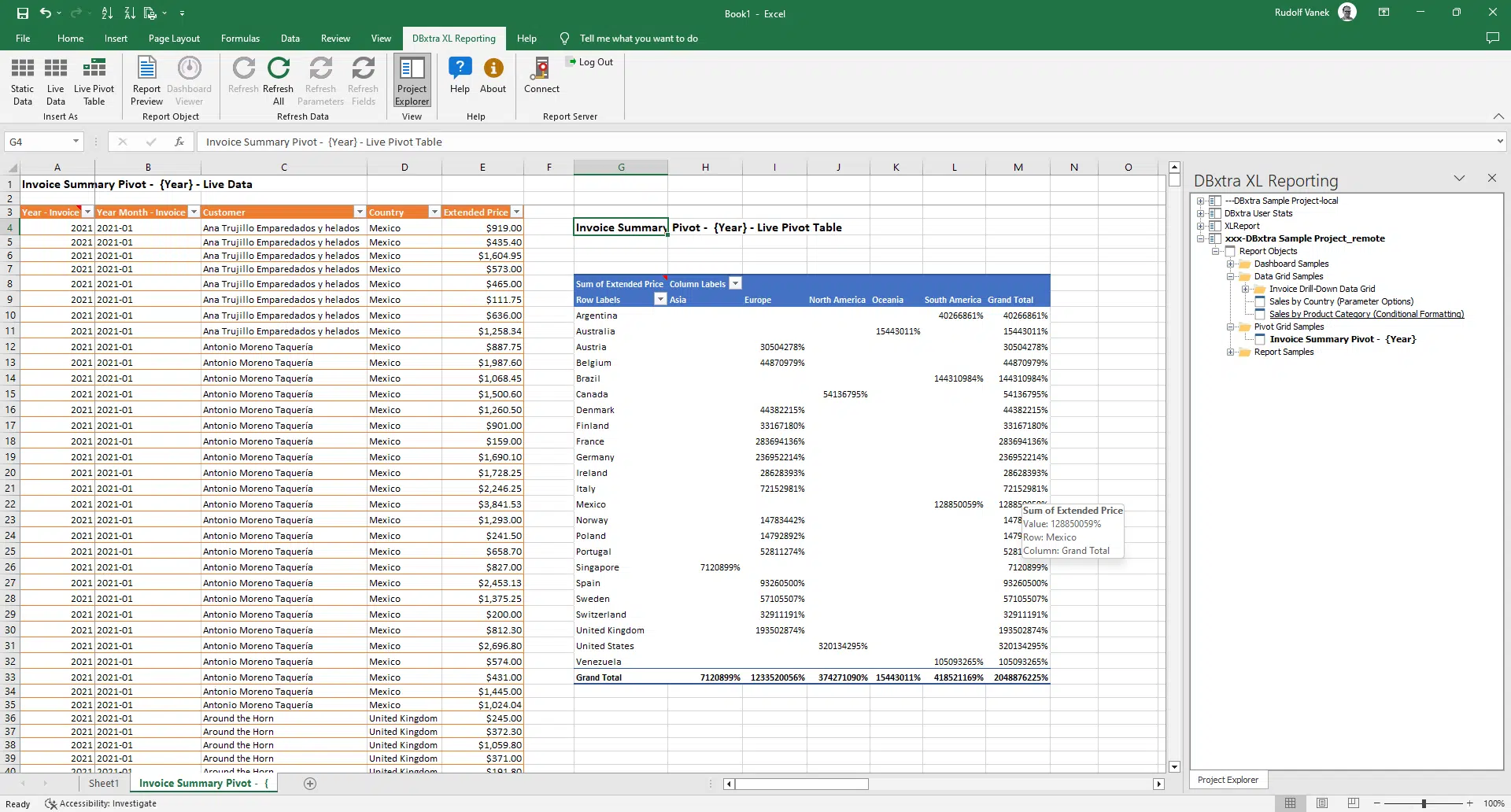Click Accessibility: Investigate in status bar
1511x812 pixels.
click(x=101, y=803)
